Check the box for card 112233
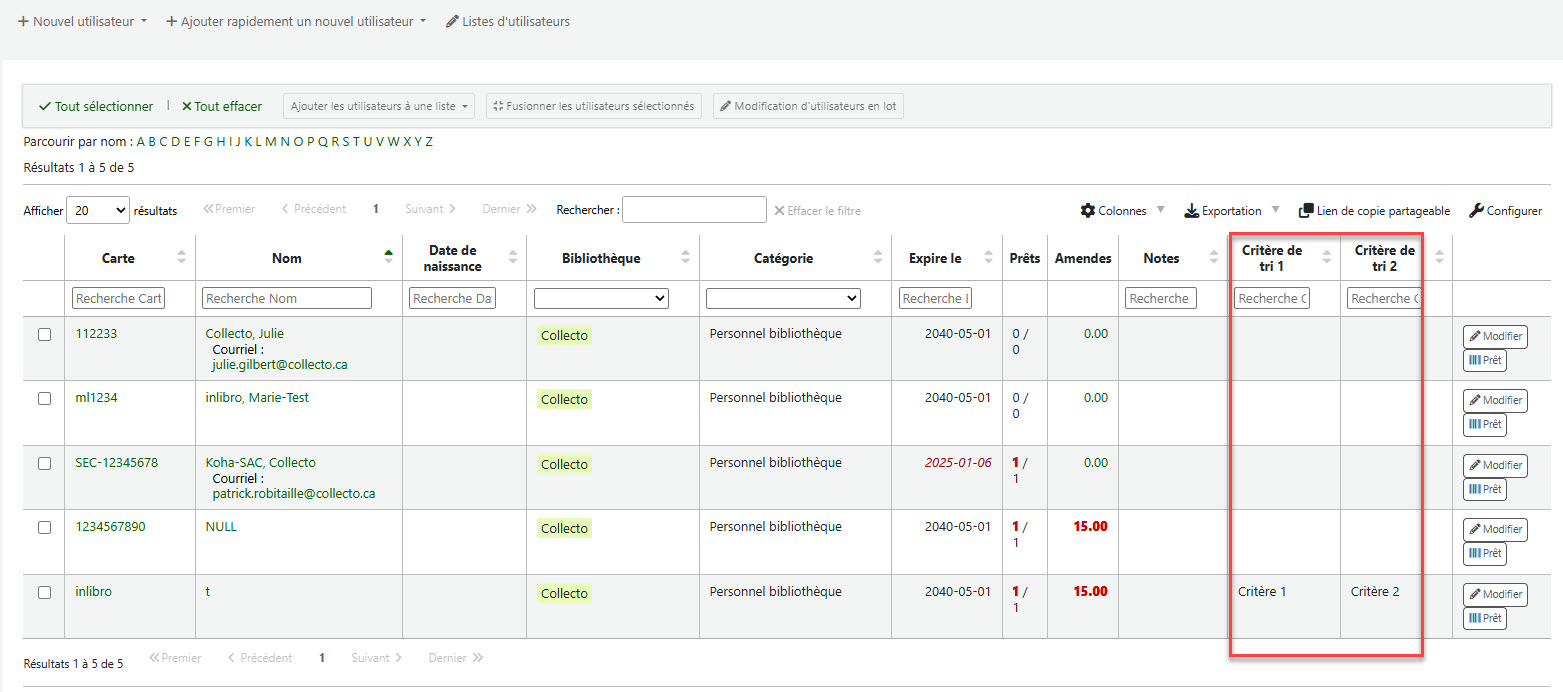1563x692 pixels. (44, 335)
